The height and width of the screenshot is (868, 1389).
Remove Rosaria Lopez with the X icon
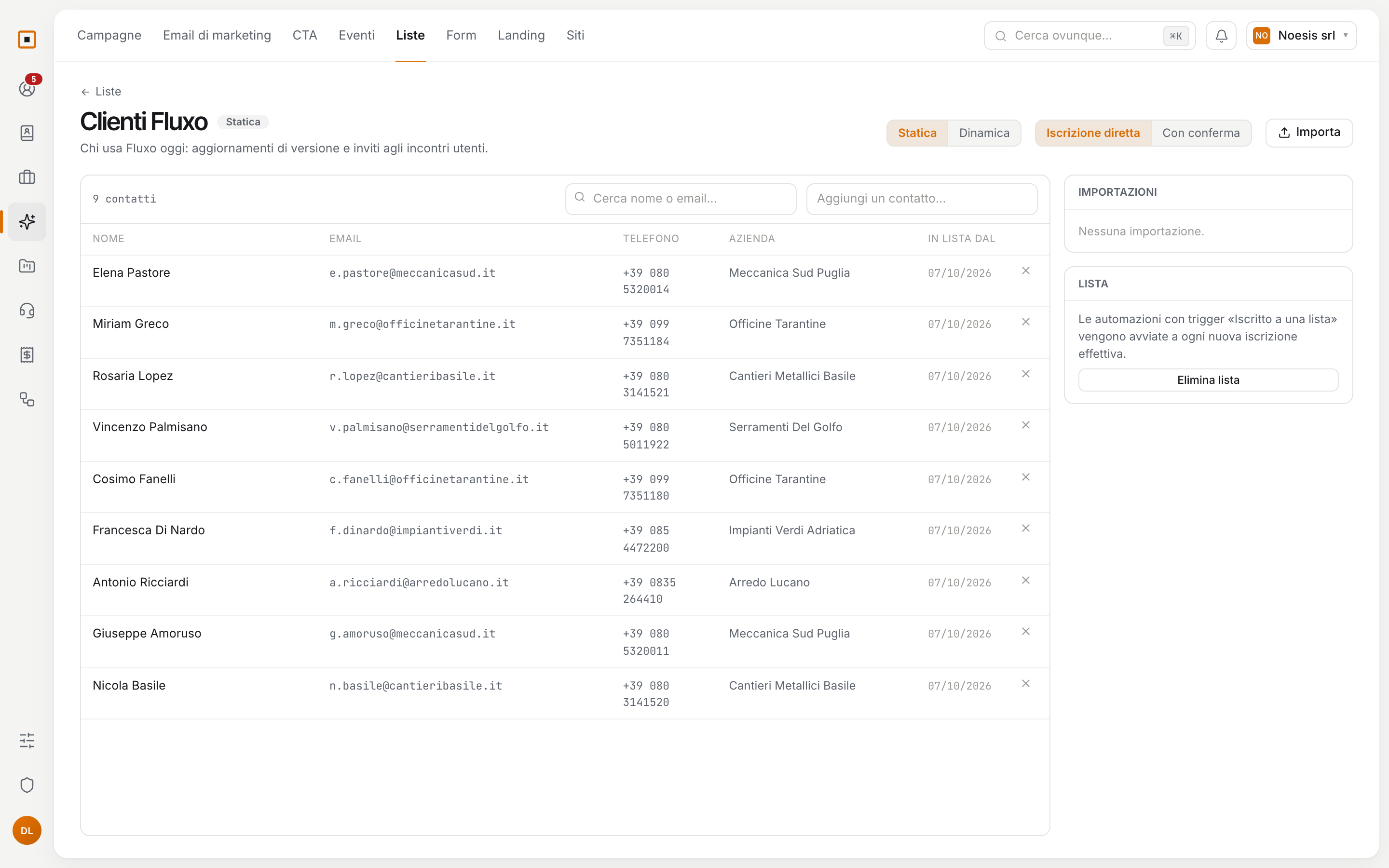[x=1026, y=374]
